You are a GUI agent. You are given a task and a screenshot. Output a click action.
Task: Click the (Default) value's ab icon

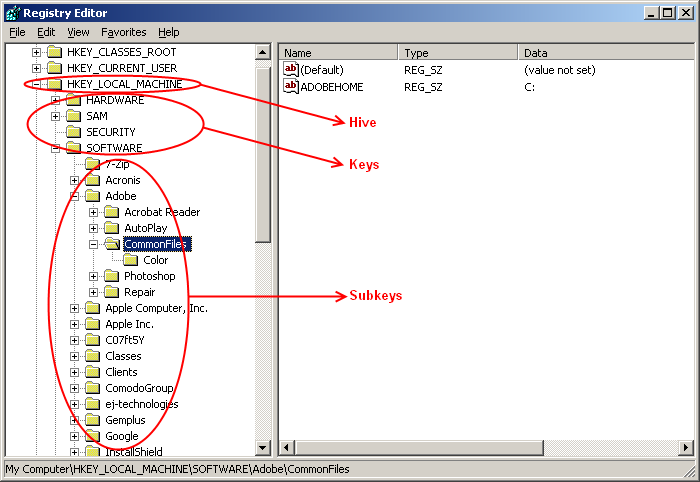pos(291,70)
